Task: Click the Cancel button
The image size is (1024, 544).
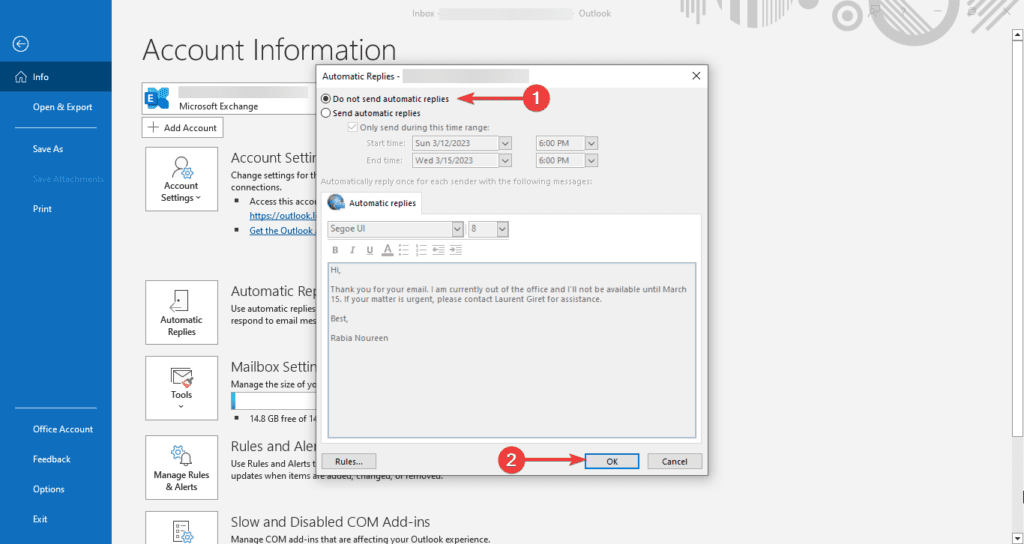Action: pos(675,461)
